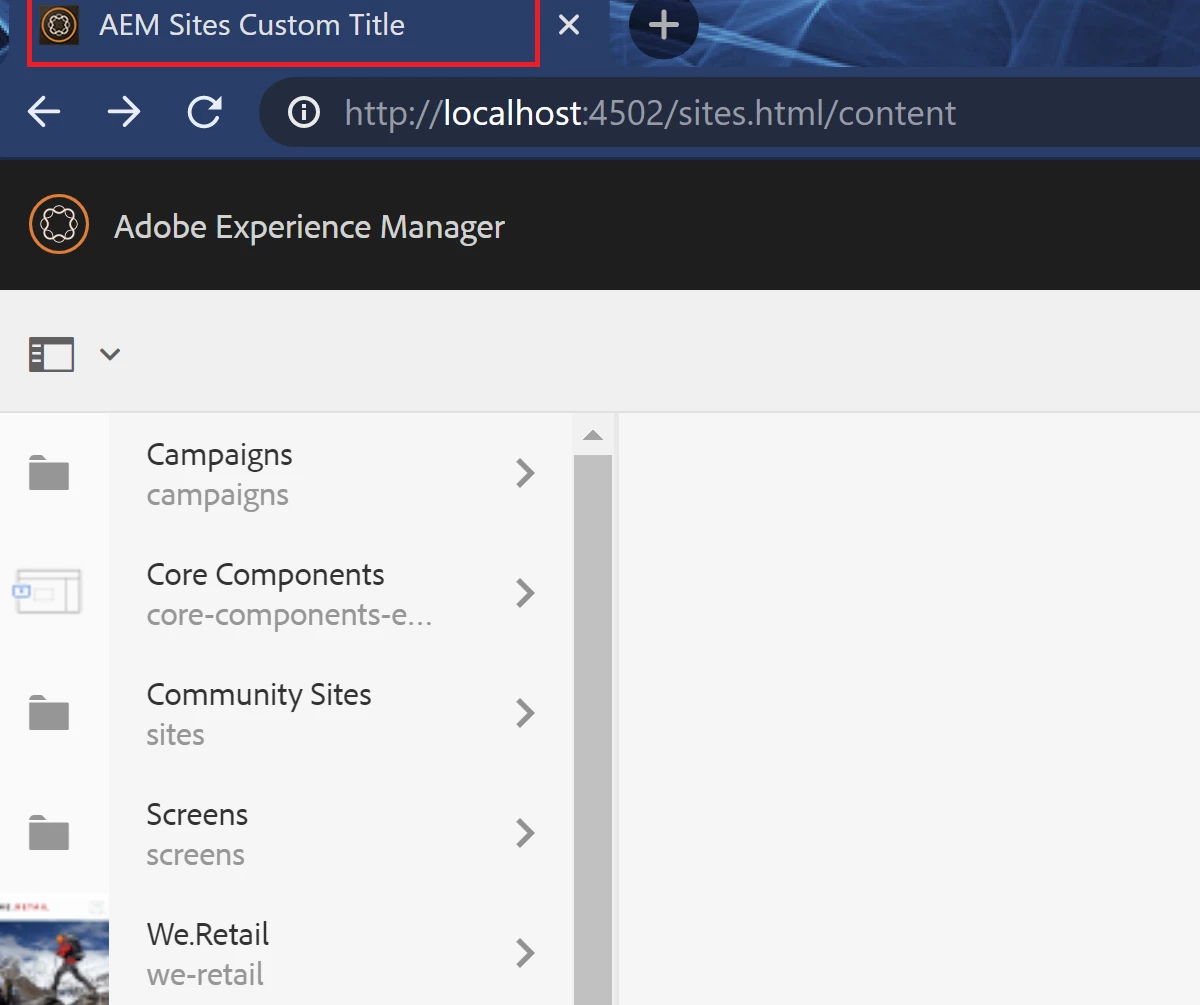Select the We.Retail site thumbnail
This screenshot has width=1200, height=1005.
pyautogui.click(x=54, y=949)
